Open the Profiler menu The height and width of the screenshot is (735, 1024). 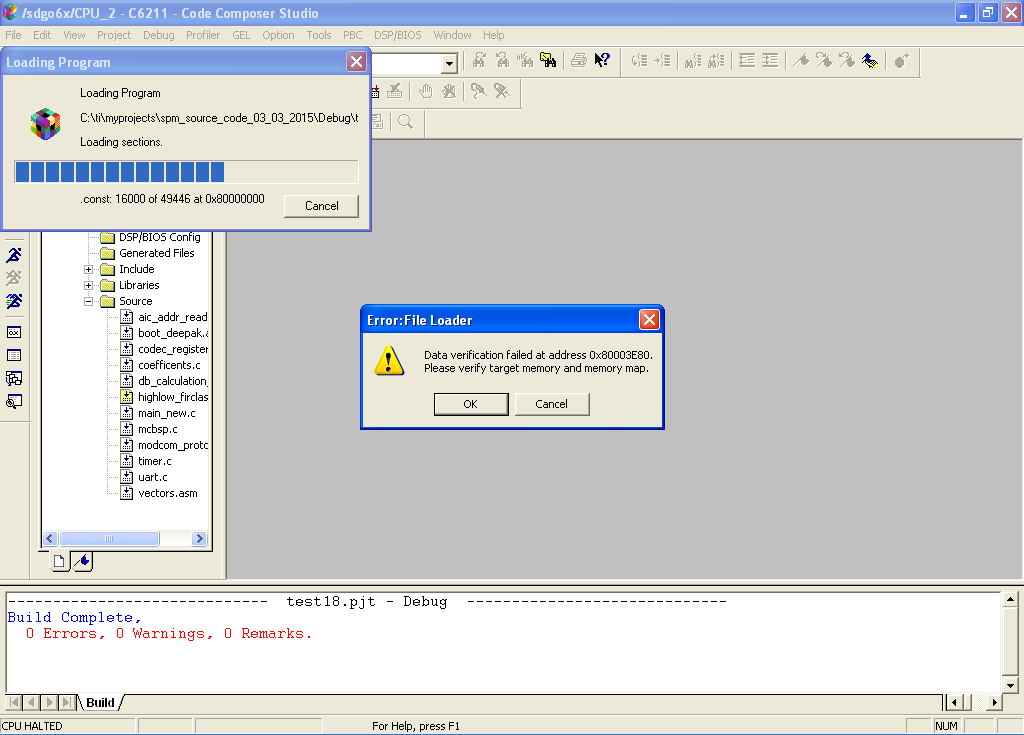point(203,35)
